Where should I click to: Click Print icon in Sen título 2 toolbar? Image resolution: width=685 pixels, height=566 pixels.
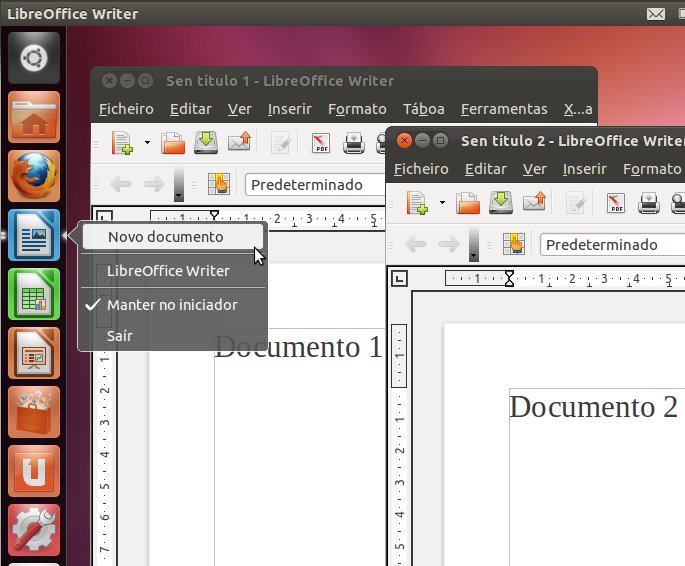pos(649,203)
